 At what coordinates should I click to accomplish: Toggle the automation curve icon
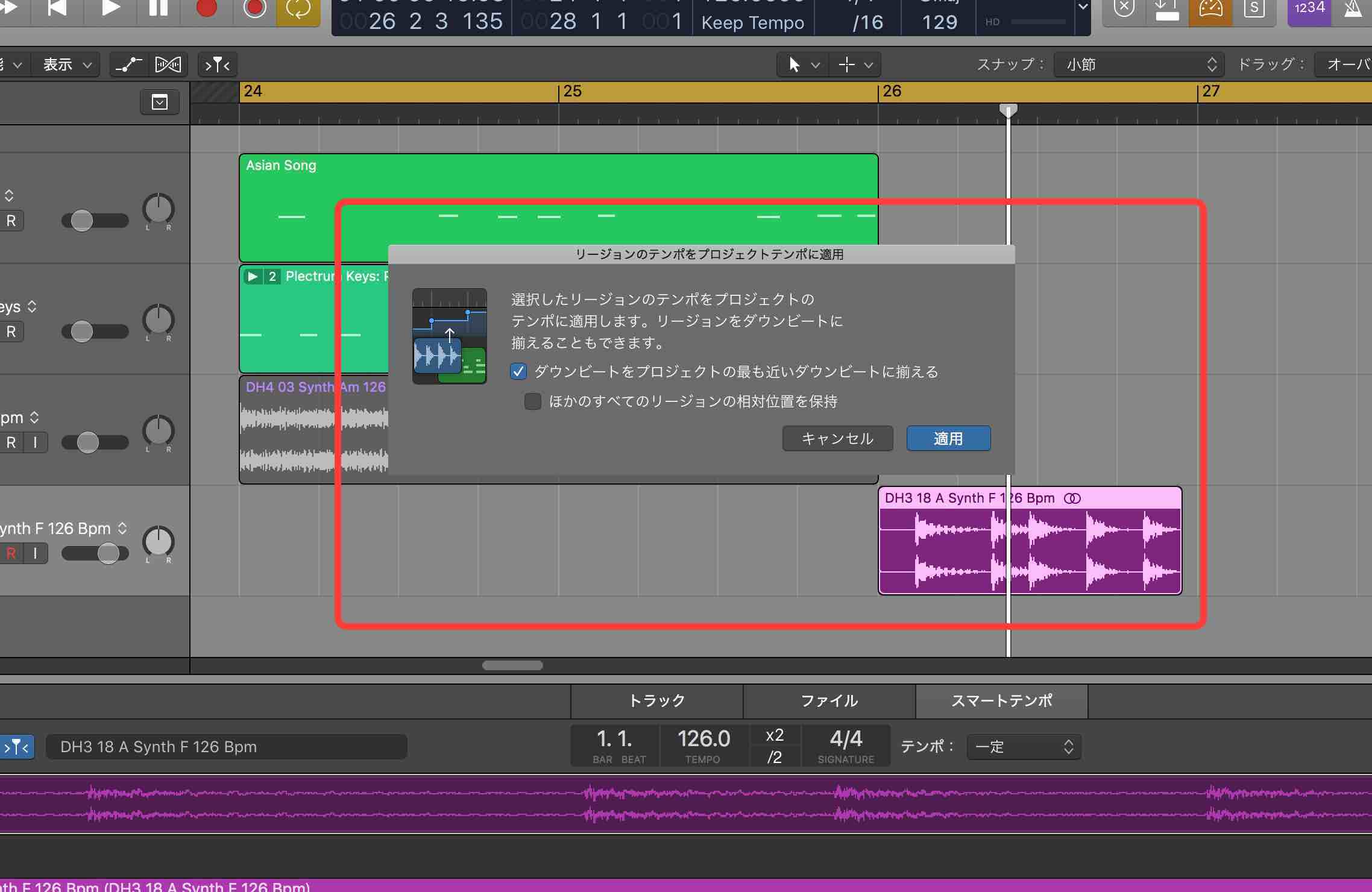128,64
